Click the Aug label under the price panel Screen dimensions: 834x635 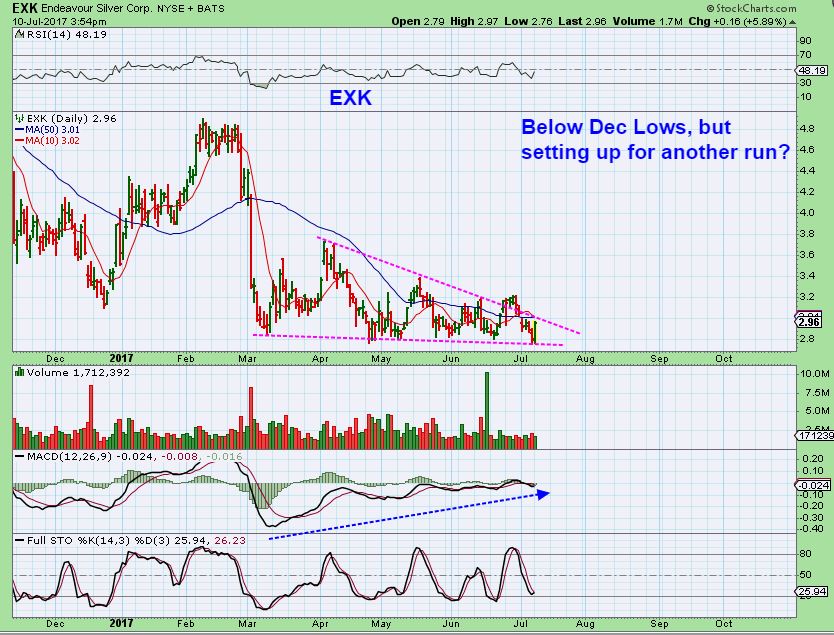pos(585,358)
